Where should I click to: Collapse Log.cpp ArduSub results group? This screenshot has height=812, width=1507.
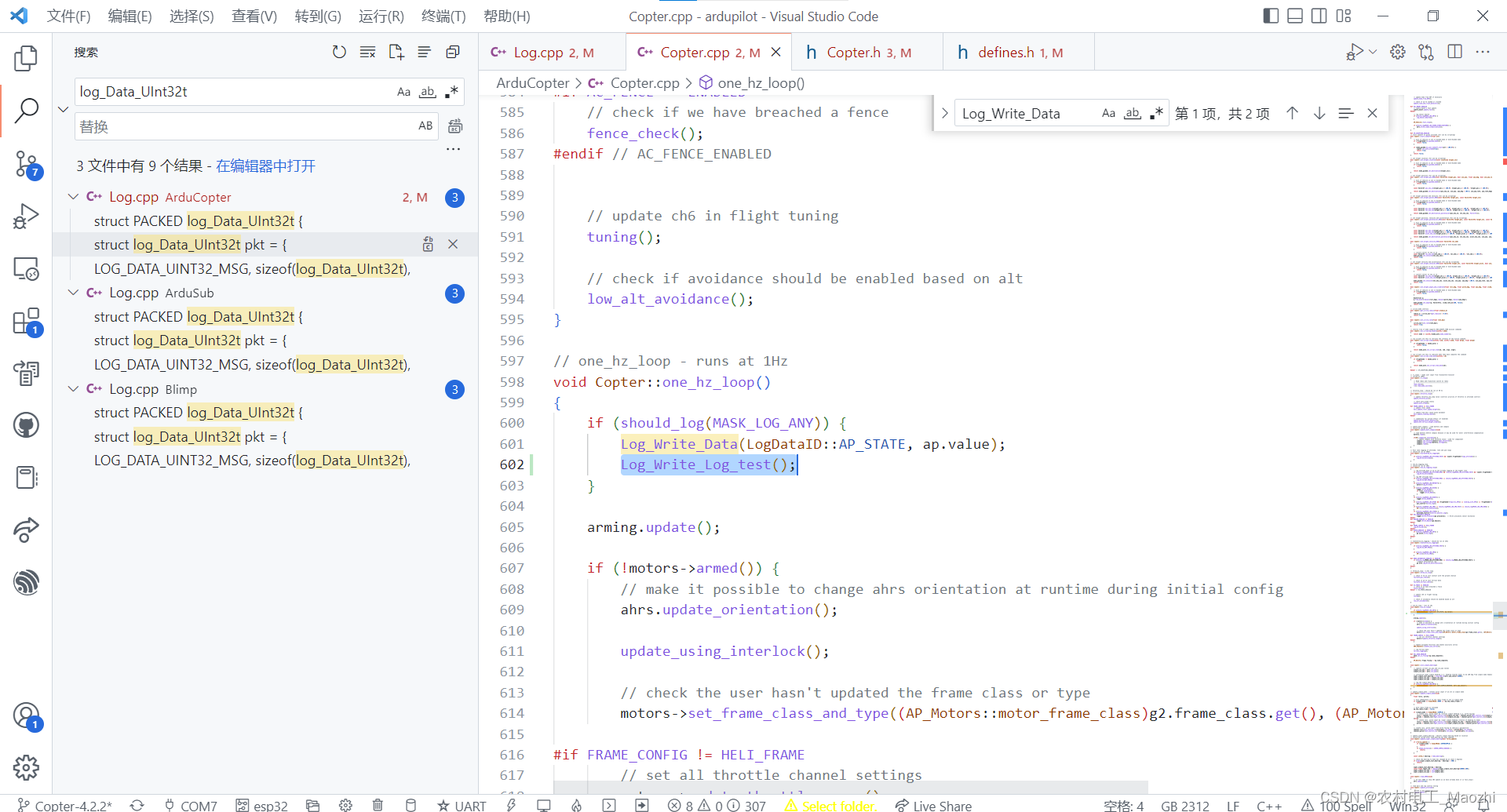[x=73, y=293]
